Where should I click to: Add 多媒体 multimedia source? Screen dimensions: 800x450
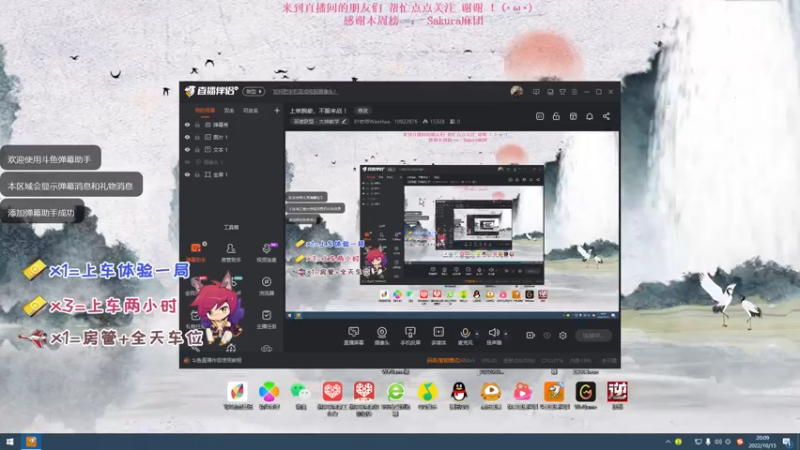point(439,336)
